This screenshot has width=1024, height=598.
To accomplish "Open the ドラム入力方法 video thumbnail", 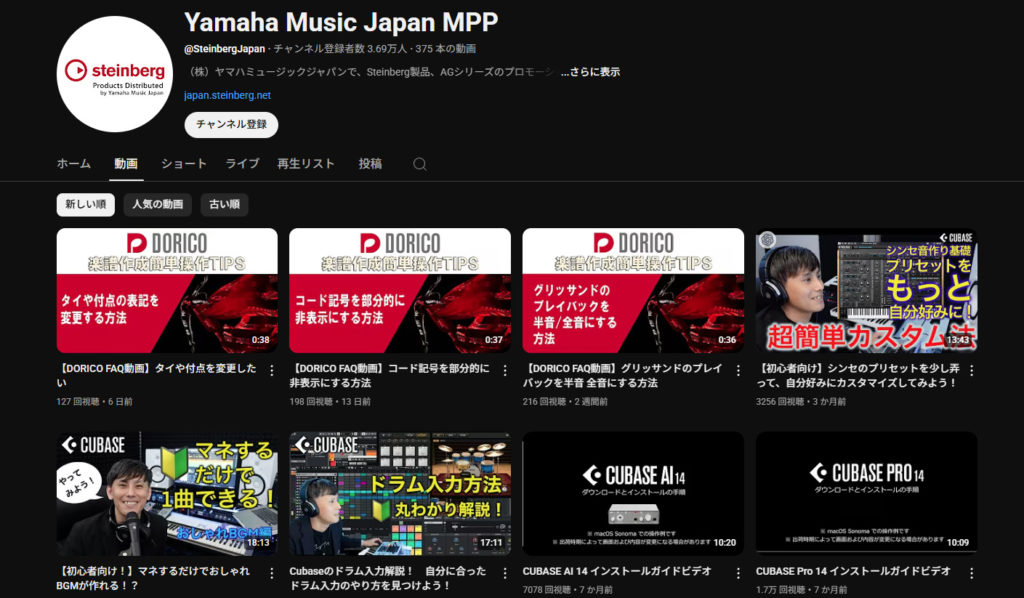I will (400, 492).
